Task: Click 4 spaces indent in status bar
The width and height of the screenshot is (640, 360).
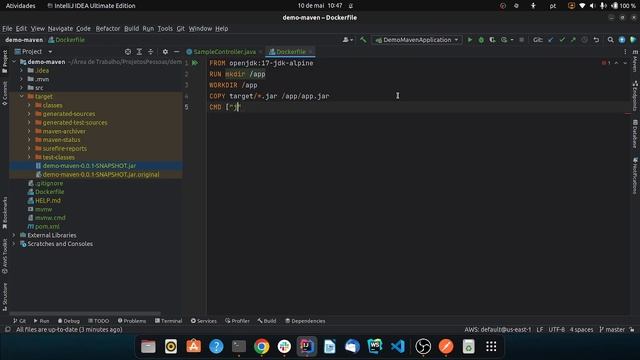Action: click(x=581, y=329)
